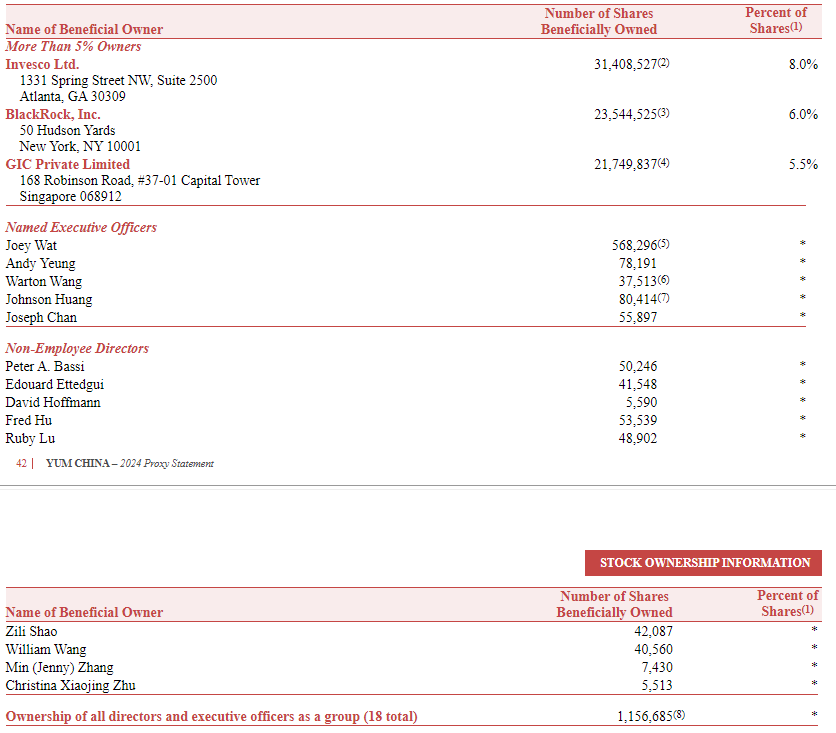Click the page number 42 in the footer
The image size is (836, 733).
click(x=21, y=464)
